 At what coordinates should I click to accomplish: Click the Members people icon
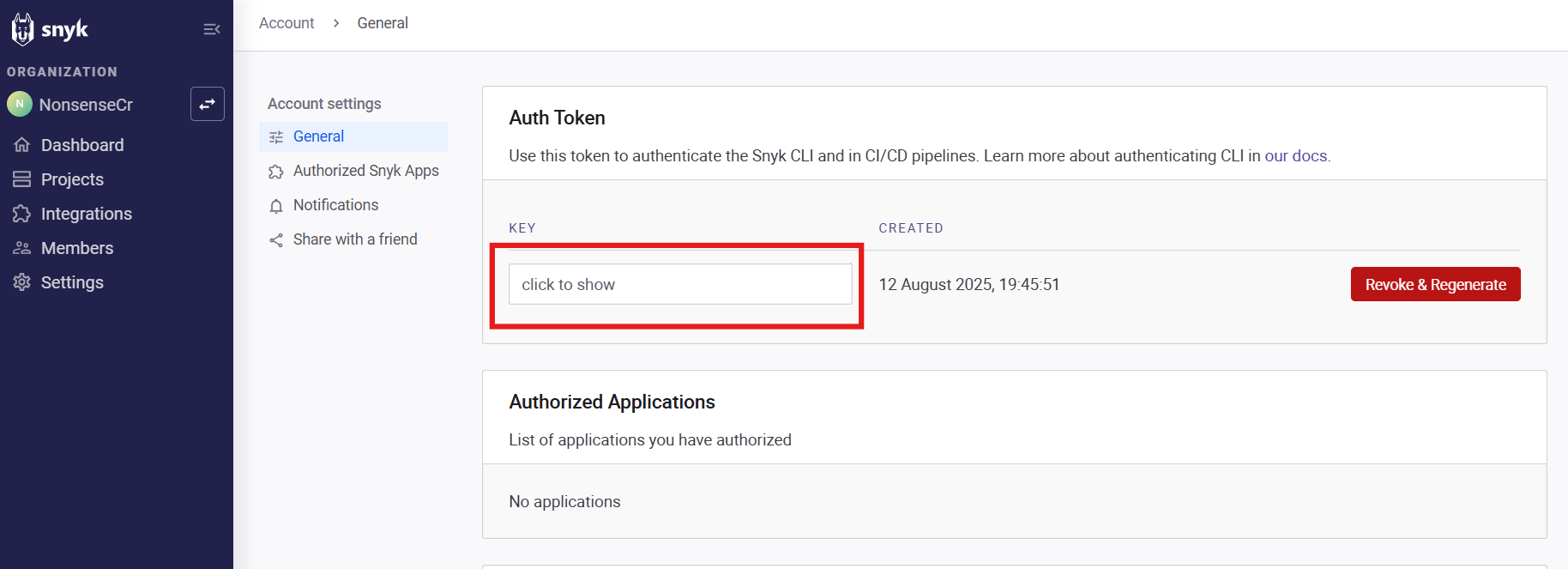click(x=22, y=248)
